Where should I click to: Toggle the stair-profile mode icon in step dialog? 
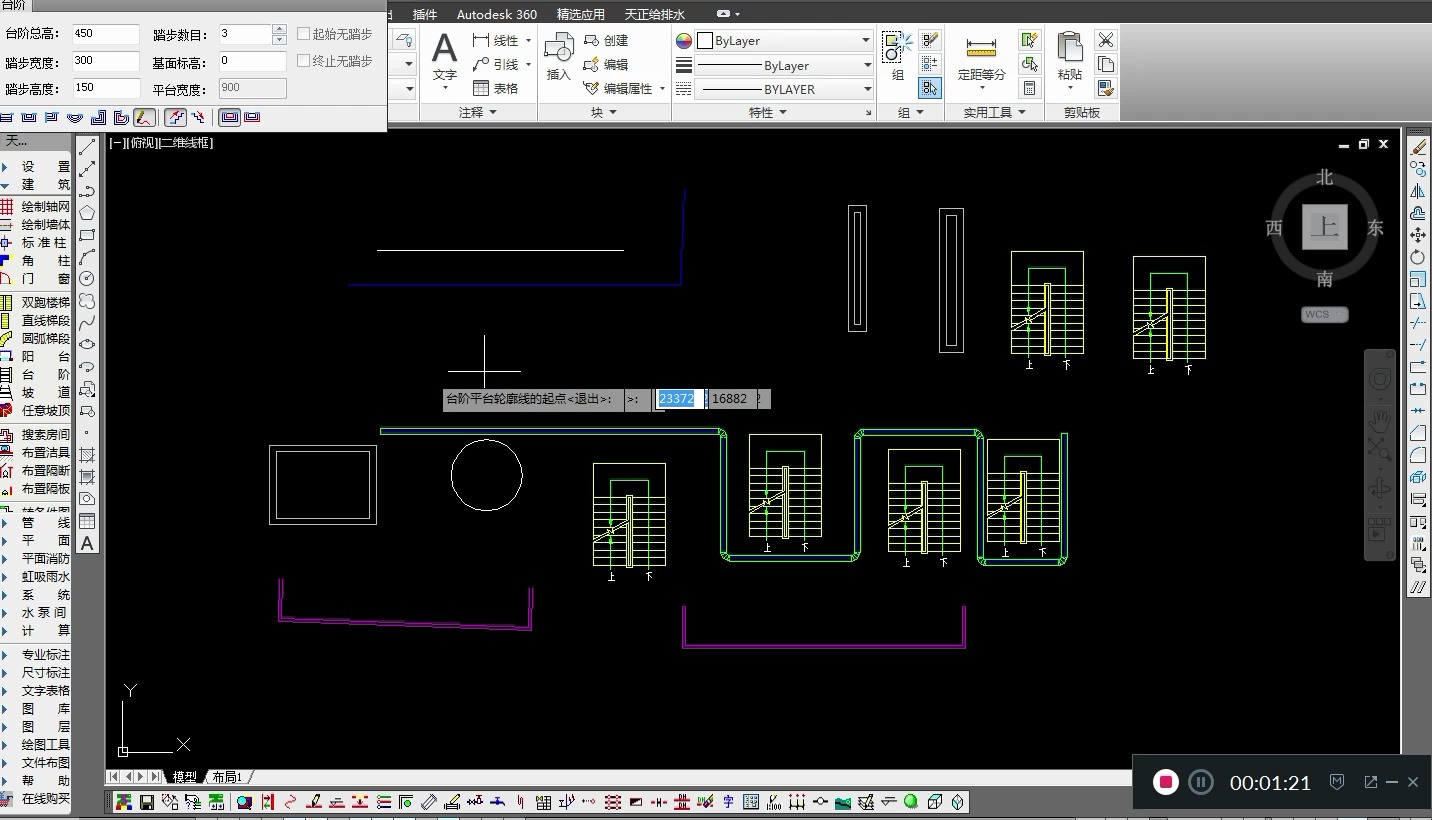point(175,117)
